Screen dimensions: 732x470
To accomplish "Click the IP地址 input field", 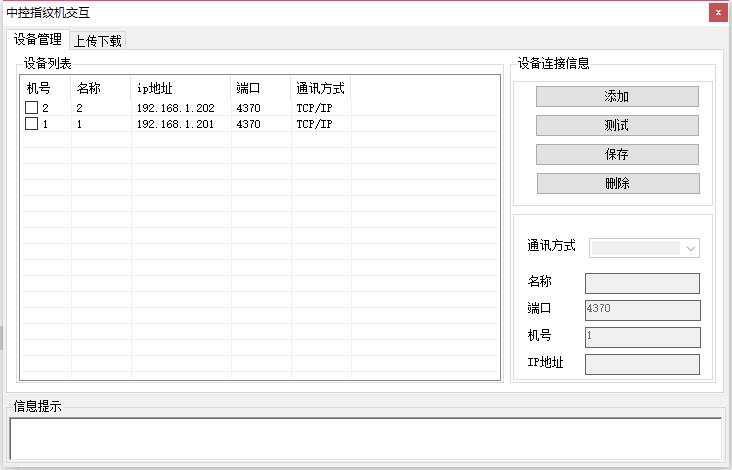I will click(642, 364).
